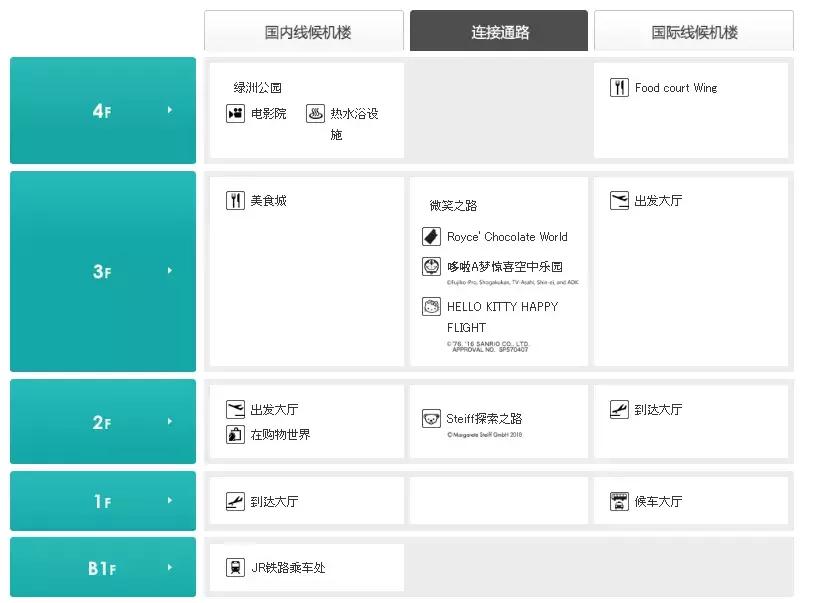
Task: Open the Food court Wing link
Action: pos(676,88)
